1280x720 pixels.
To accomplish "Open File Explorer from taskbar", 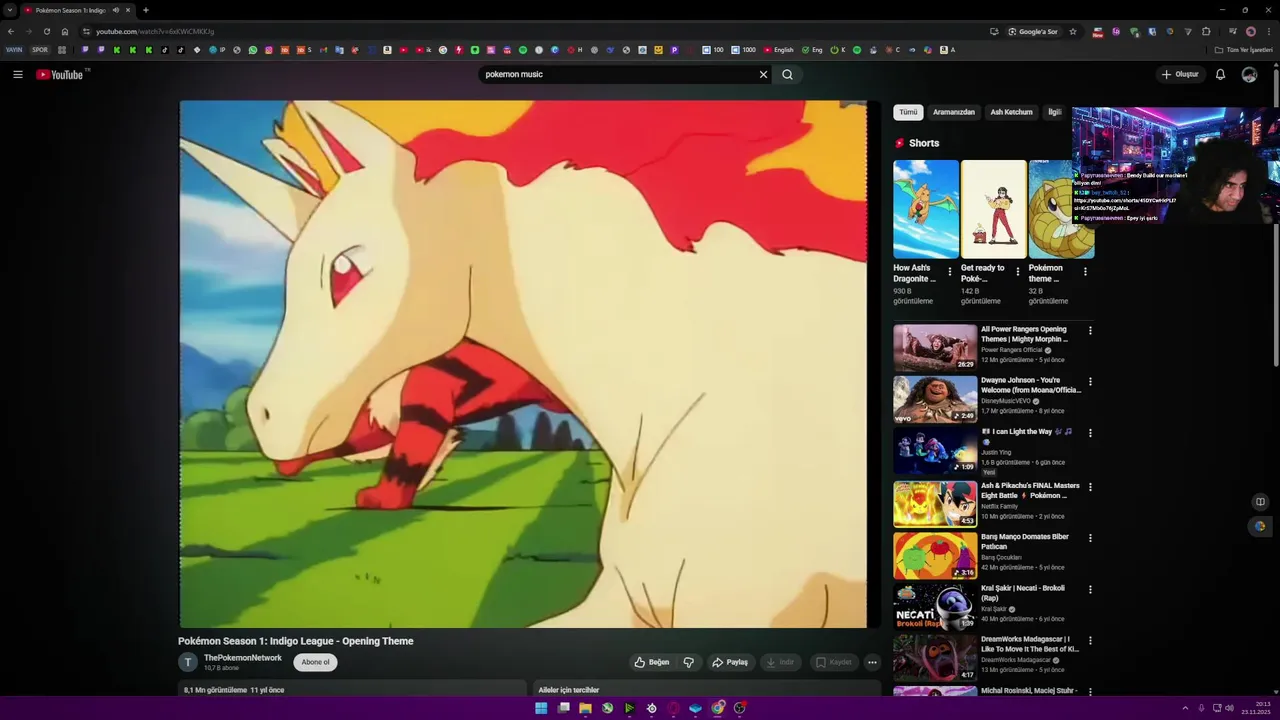I will click(x=585, y=708).
